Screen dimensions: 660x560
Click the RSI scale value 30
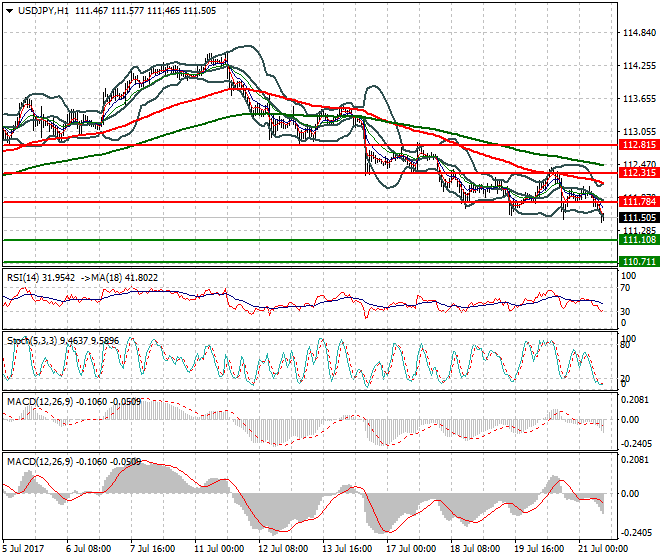pos(625,312)
